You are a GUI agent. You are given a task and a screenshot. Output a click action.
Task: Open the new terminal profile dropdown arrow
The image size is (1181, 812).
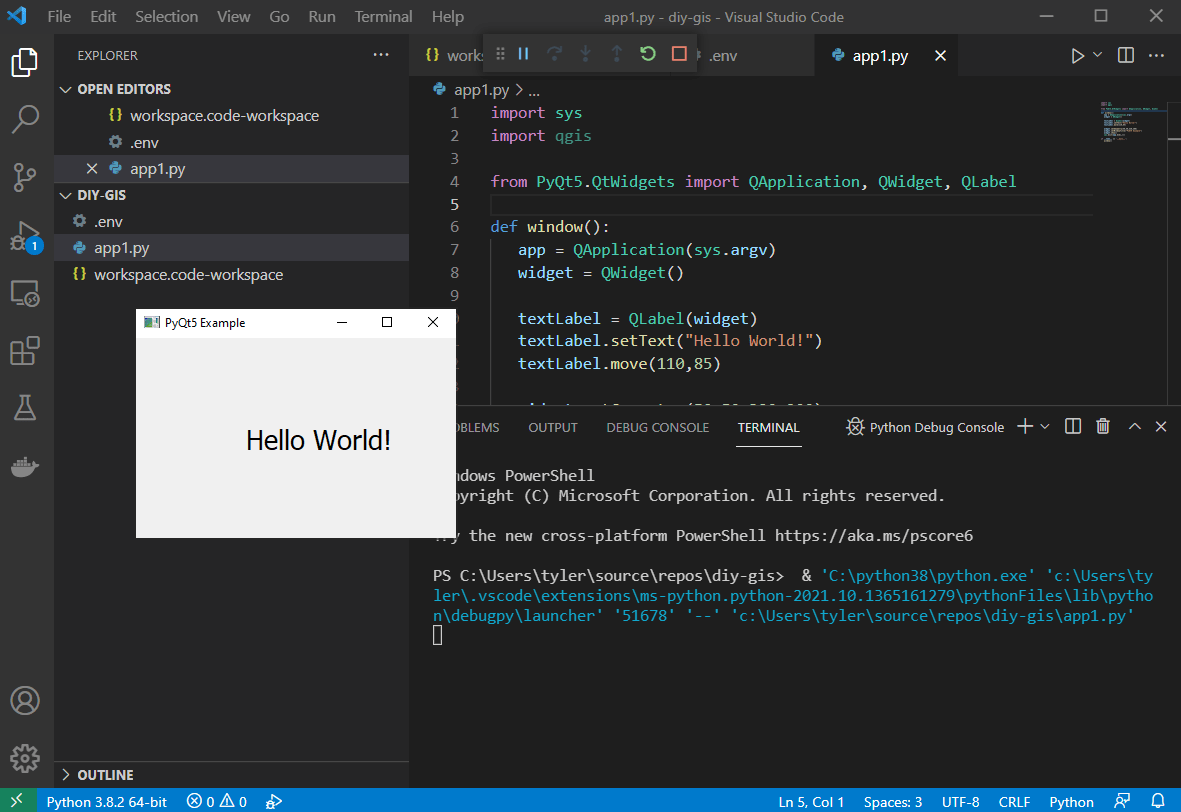coord(1044,426)
